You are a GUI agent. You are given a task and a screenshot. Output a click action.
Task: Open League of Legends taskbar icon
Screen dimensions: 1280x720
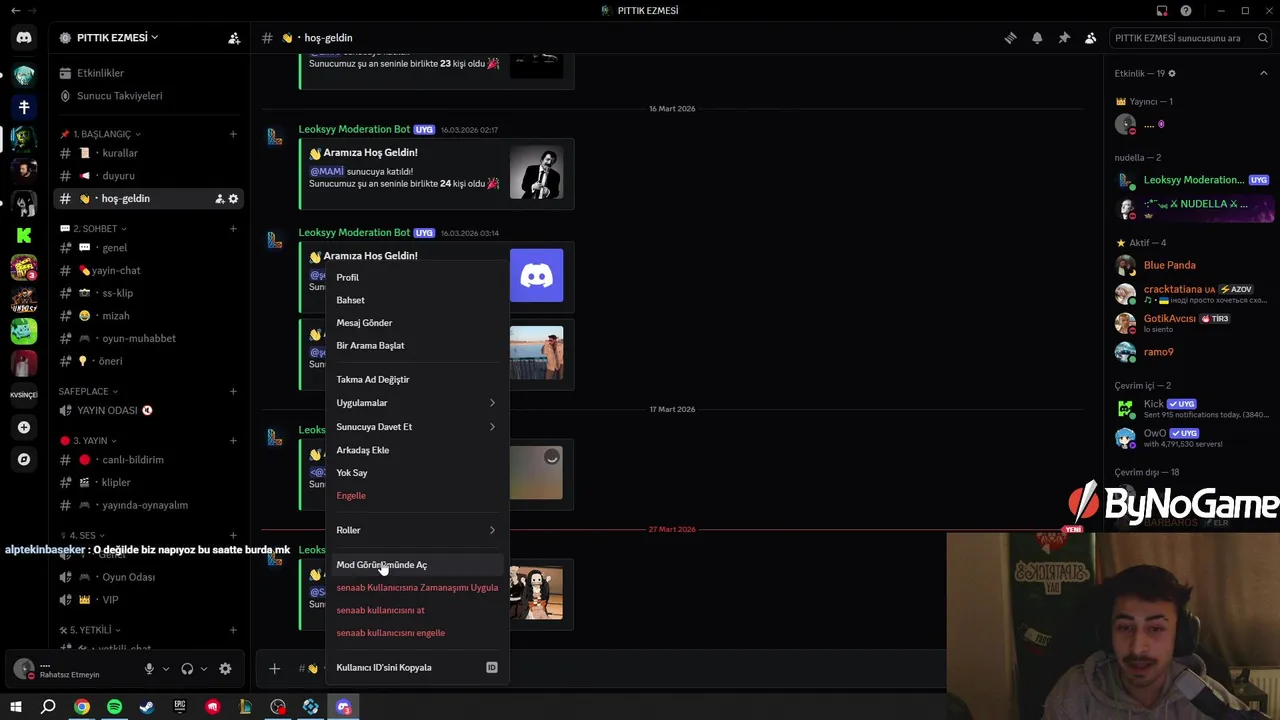pos(245,707)
